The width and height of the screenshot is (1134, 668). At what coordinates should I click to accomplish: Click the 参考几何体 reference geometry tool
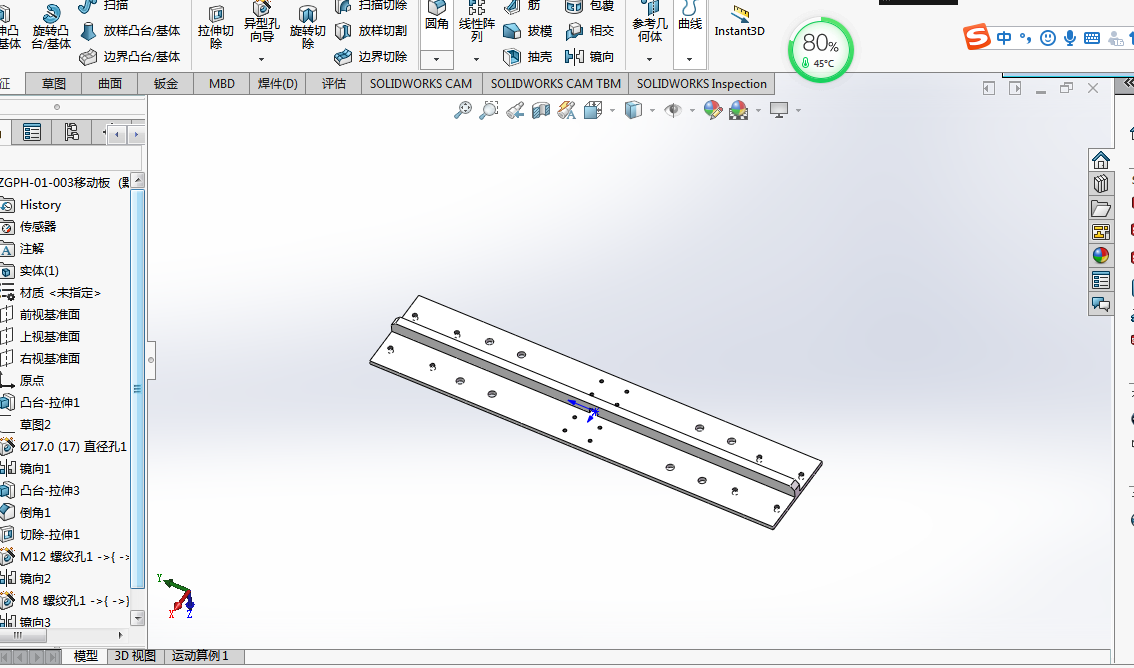[x=649, y=22]
